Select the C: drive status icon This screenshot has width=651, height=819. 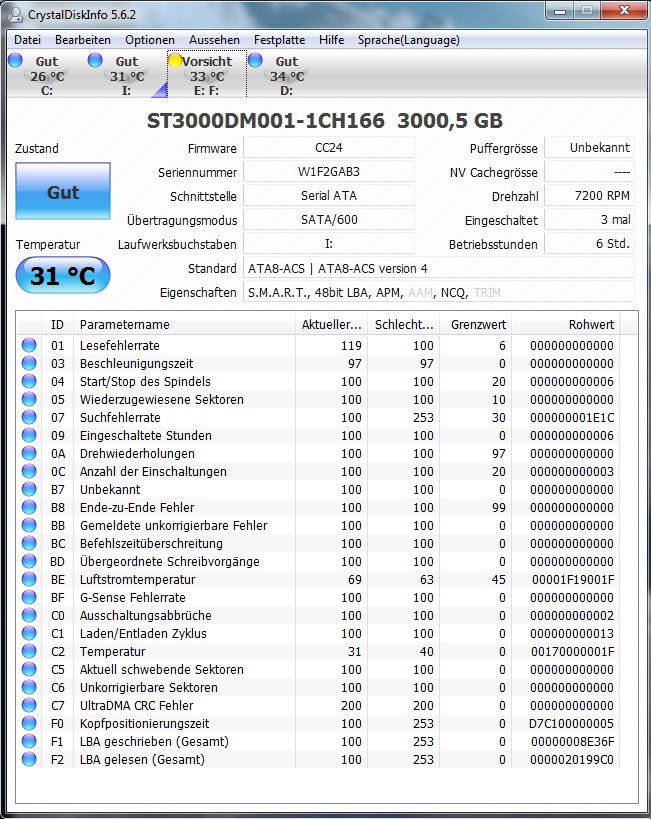click(15, 61)
